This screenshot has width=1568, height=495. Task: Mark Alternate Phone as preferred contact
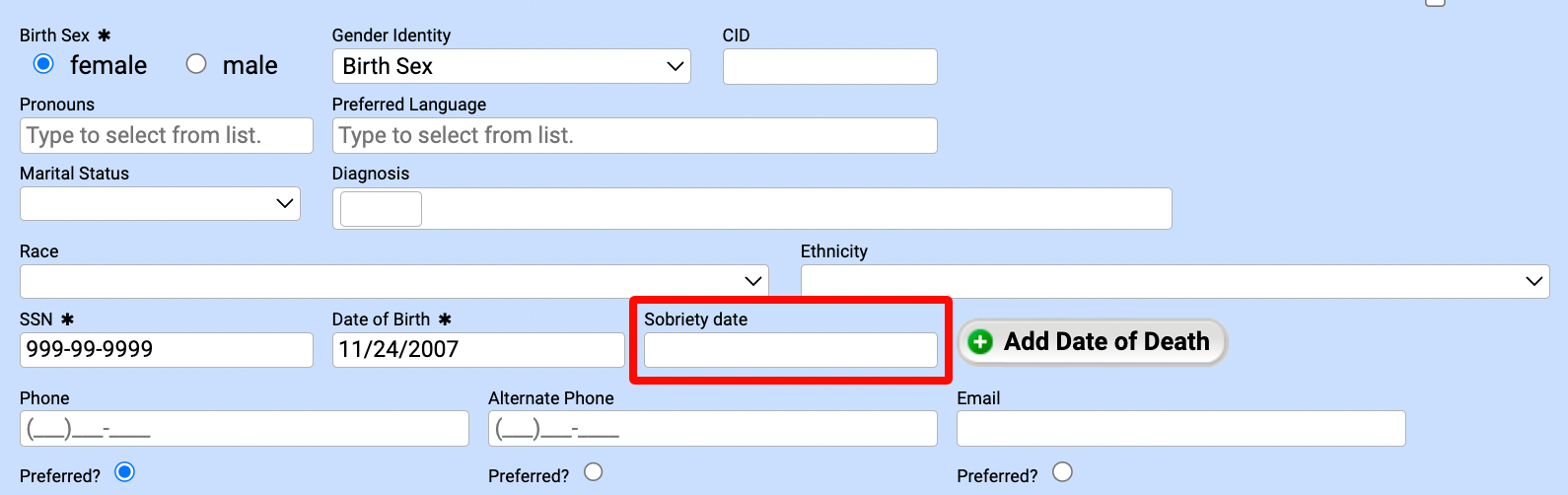(593, 472)
